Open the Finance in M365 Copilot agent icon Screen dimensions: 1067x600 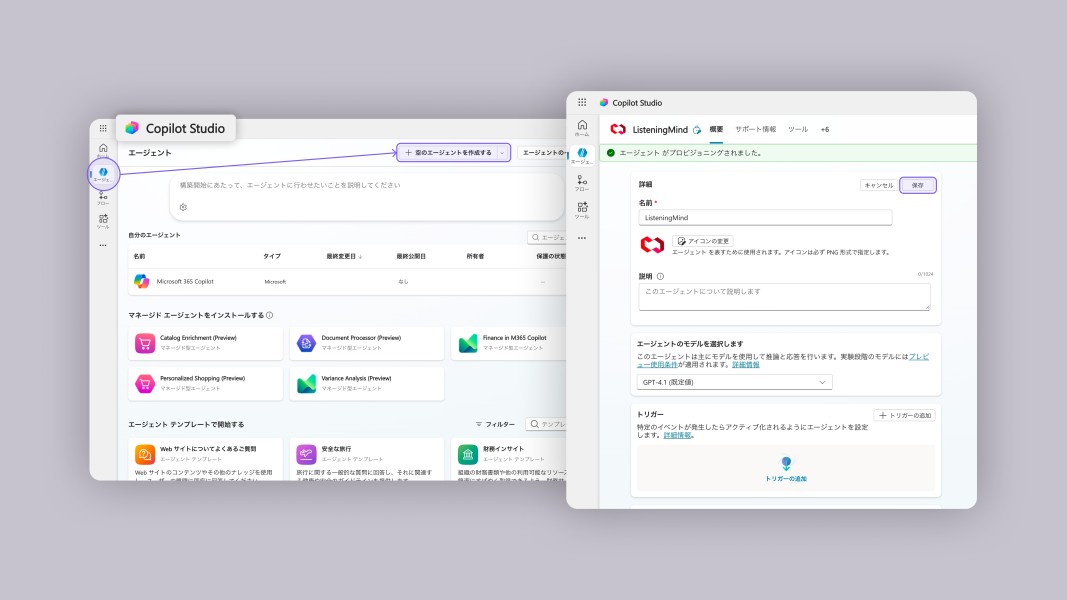click(466, 342)
